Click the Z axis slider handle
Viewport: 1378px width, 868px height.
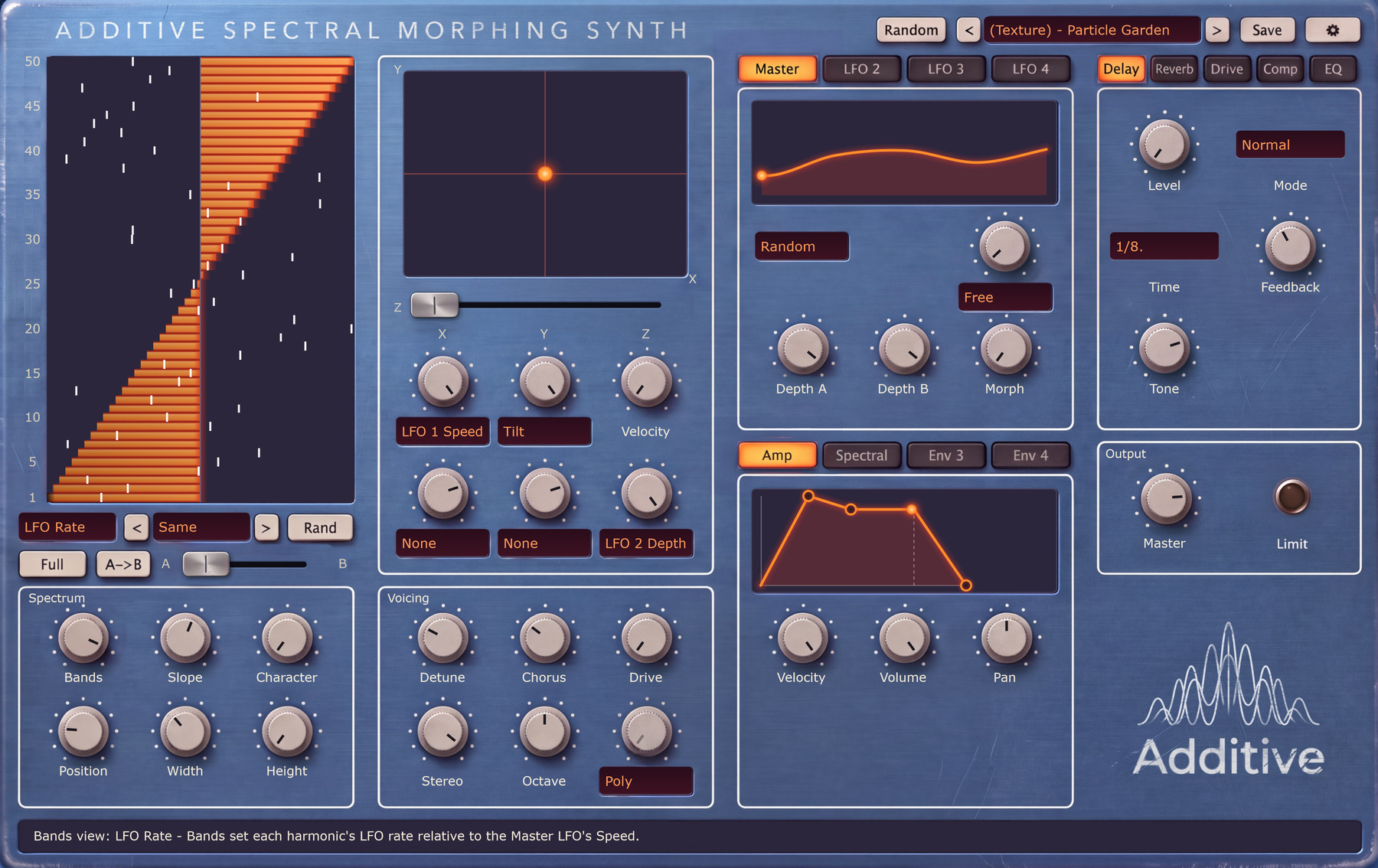[x=434, y=305]
